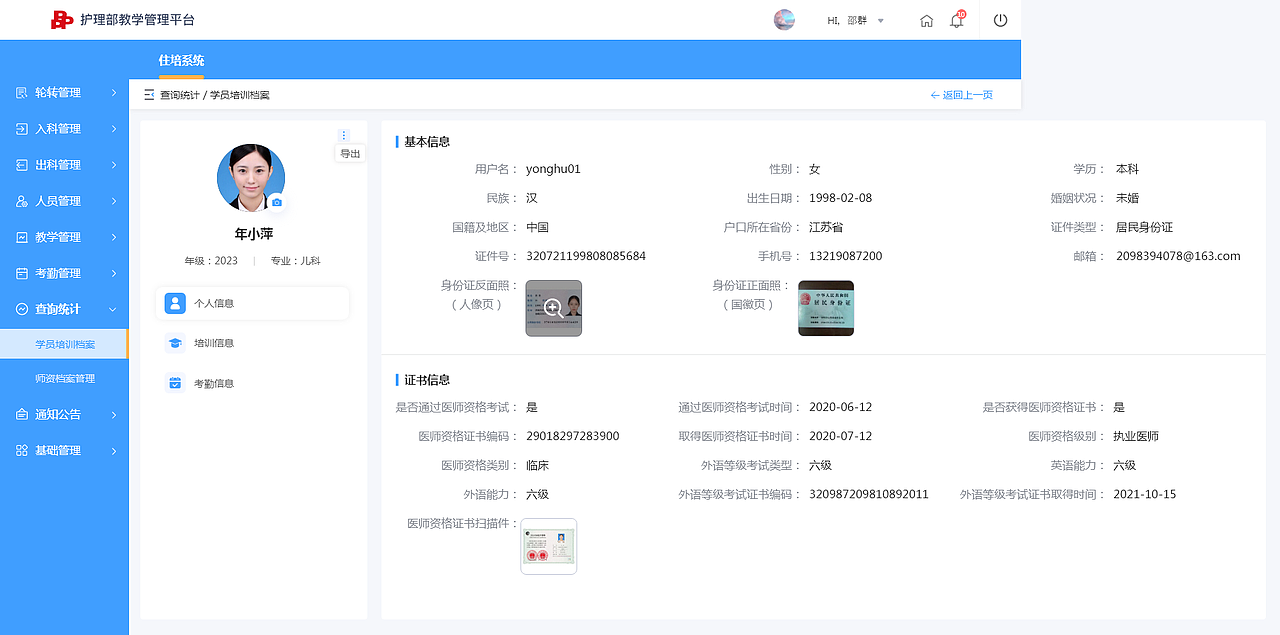Collapse the 查询统计 sidebar section

pyautogui.click(x=112, y=308)
